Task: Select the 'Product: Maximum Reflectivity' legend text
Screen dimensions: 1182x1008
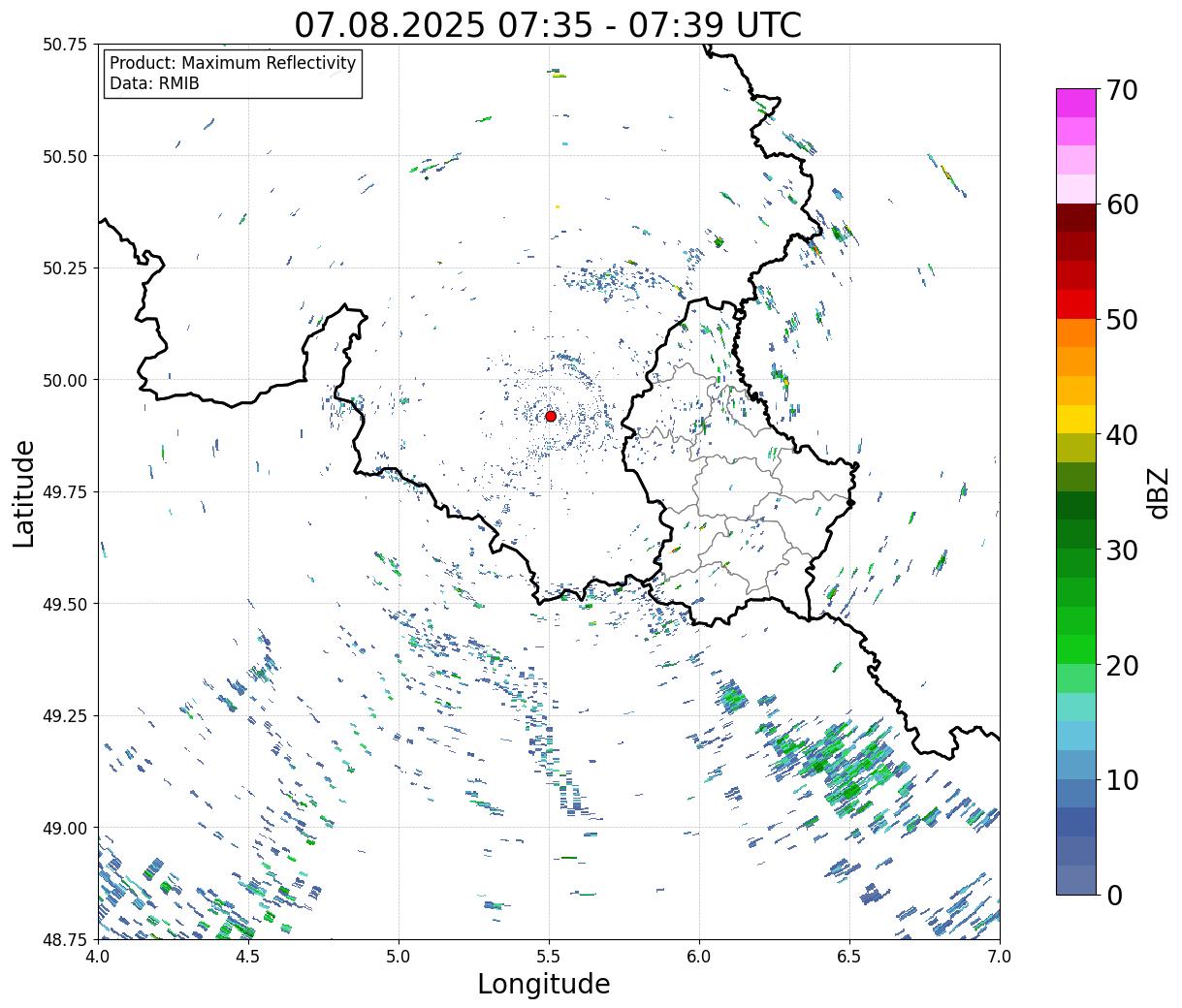Action: click(x=233, y=63)
